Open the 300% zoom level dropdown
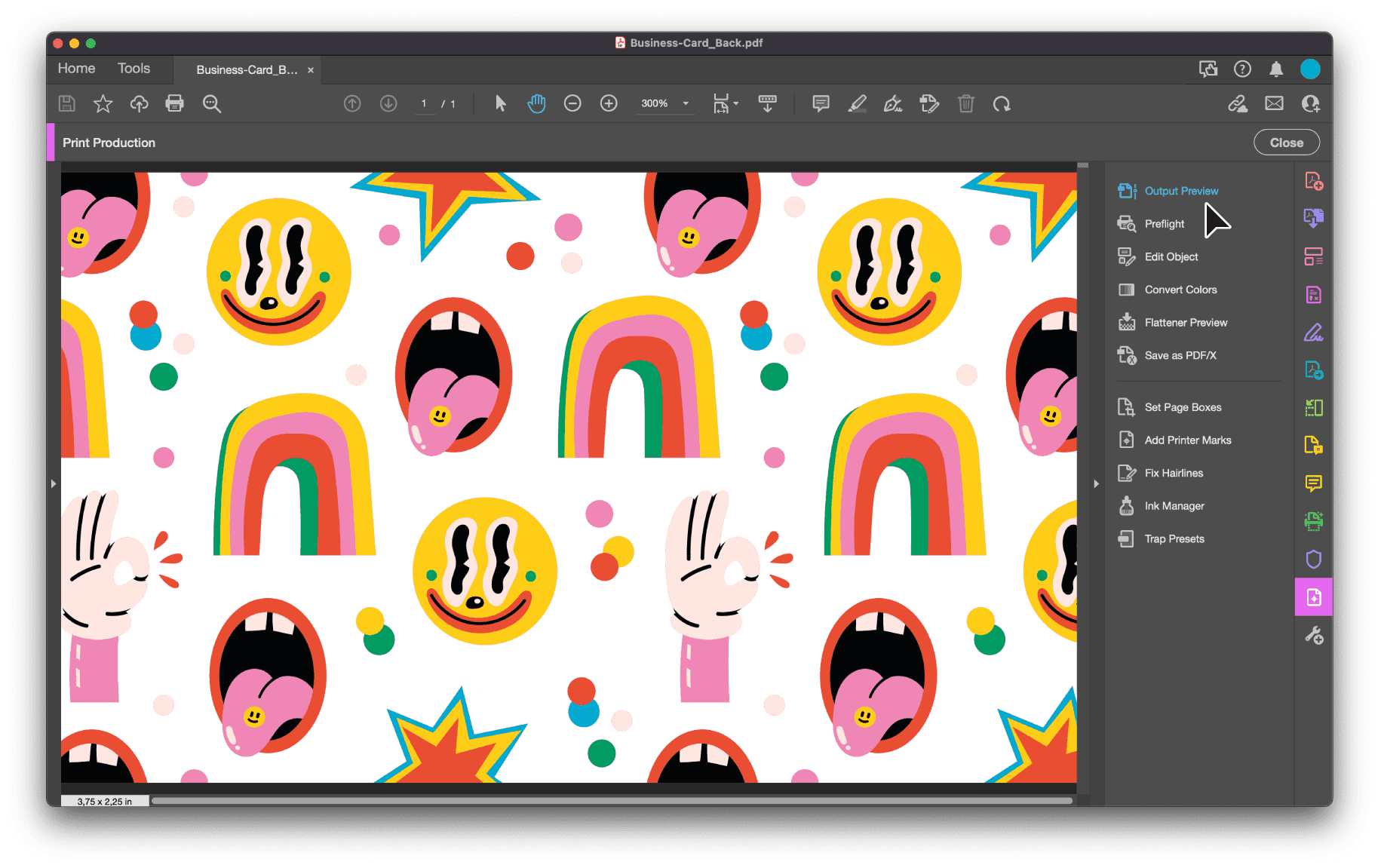1381x868 pixels. (665, 103)
